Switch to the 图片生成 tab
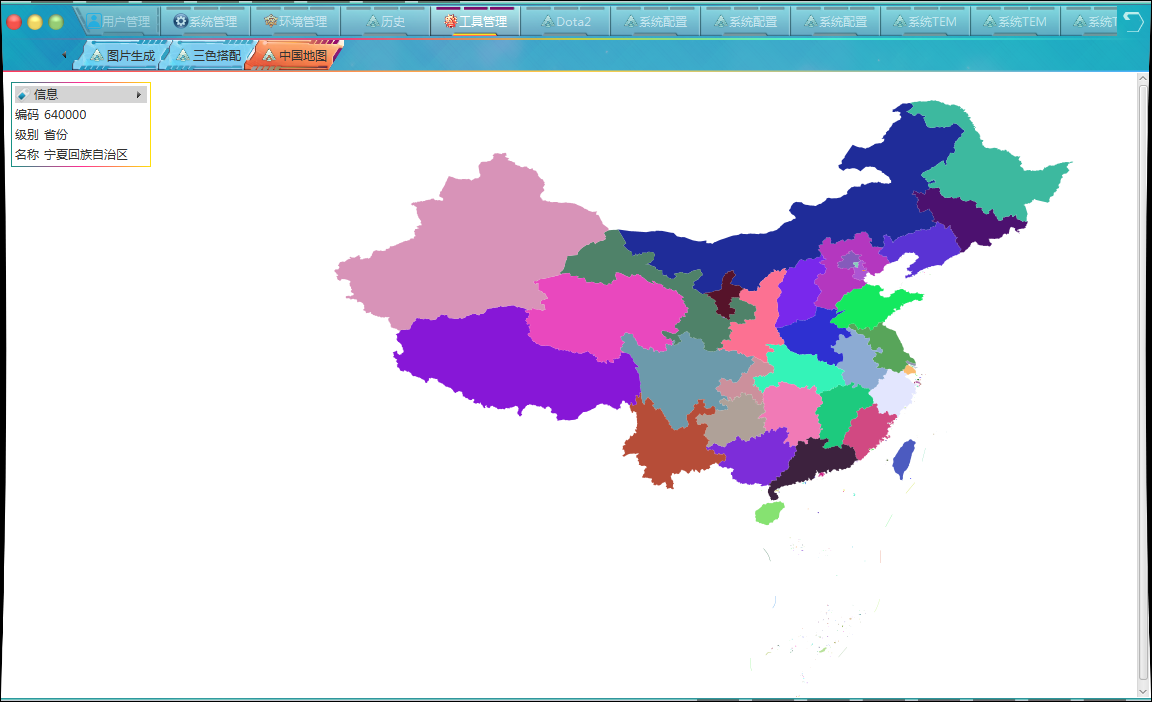This screenshot has width=1152, height=702. click(x=125, y=57)
